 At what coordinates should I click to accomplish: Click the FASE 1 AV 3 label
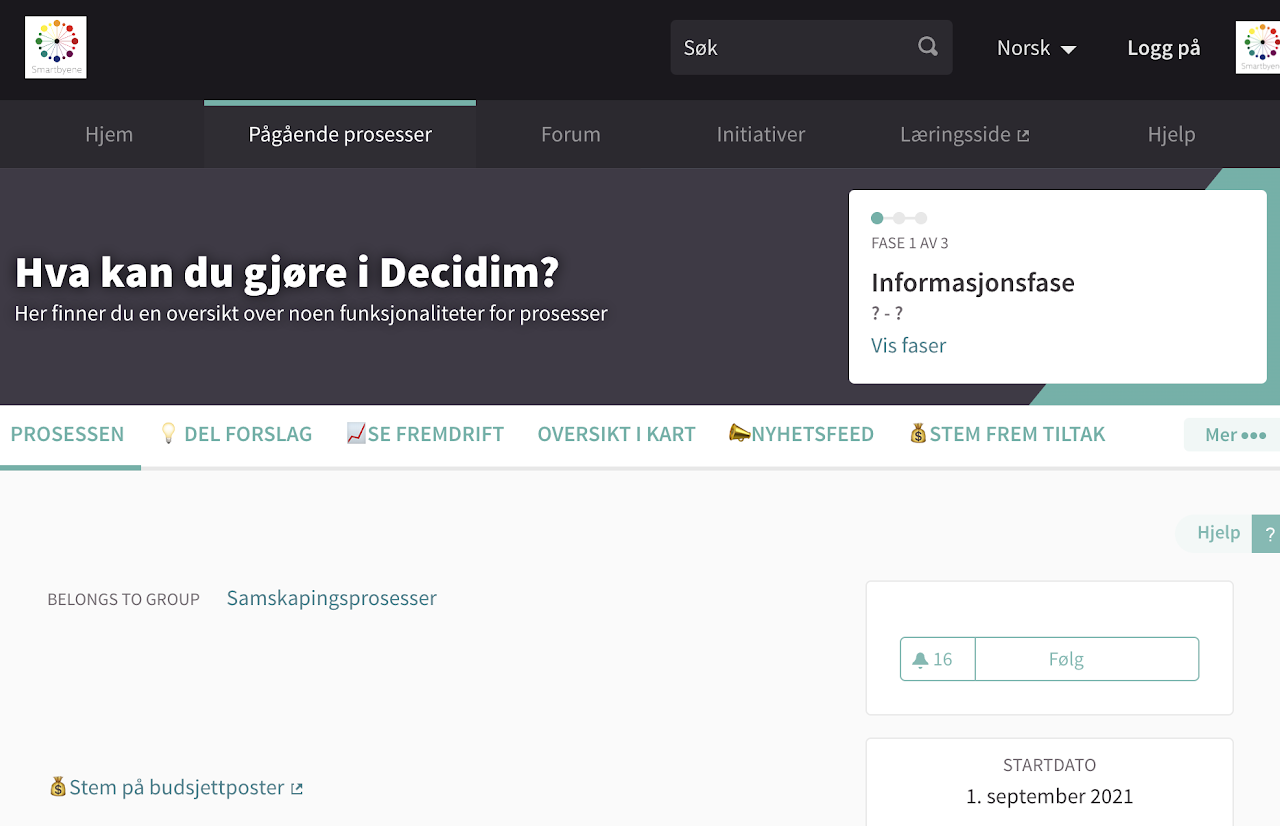point(910,243)
